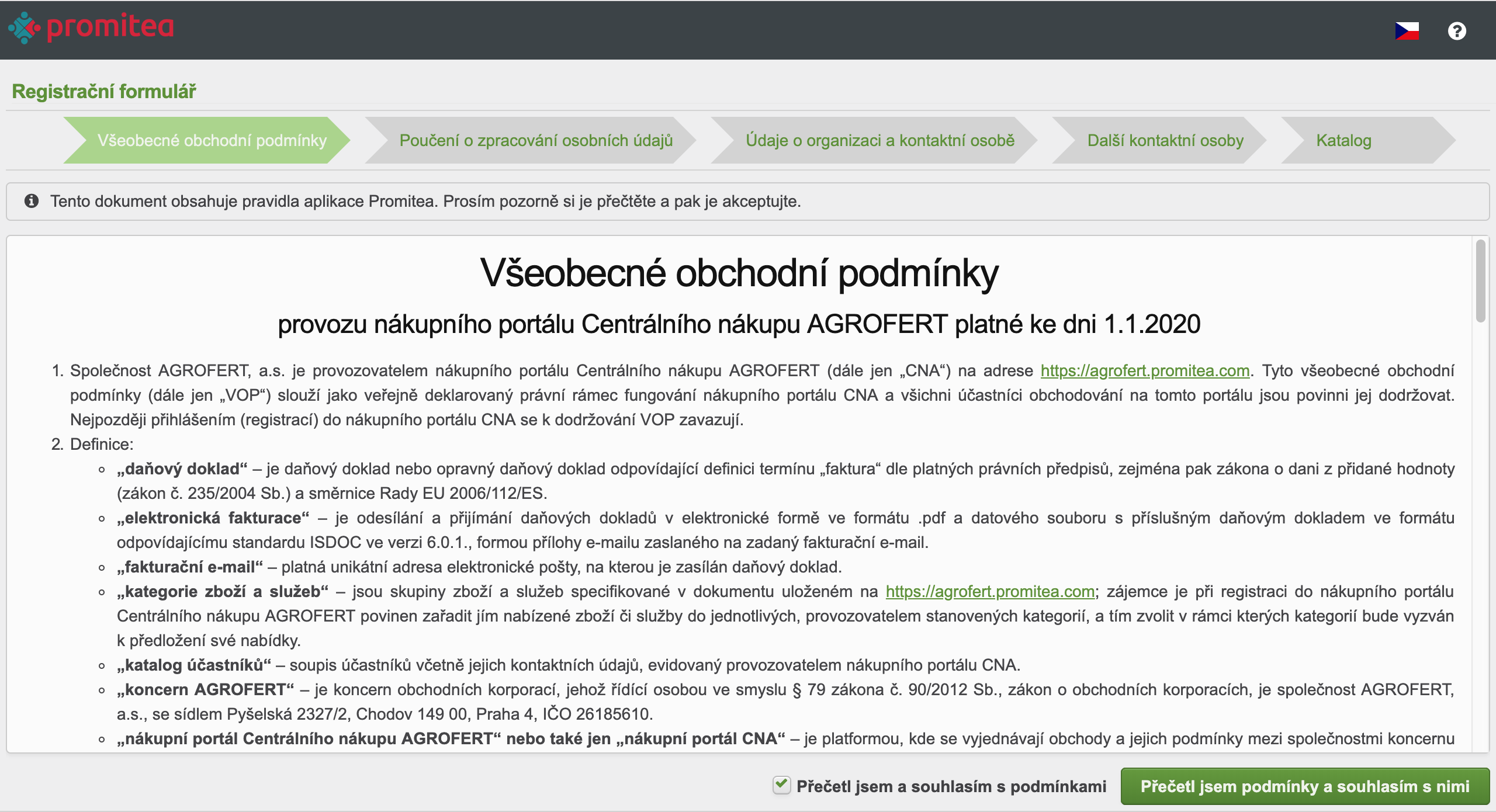Viewport: 1496px width, 812px height.
Task: Click the info icon in the notice bar
Action: 32,201
